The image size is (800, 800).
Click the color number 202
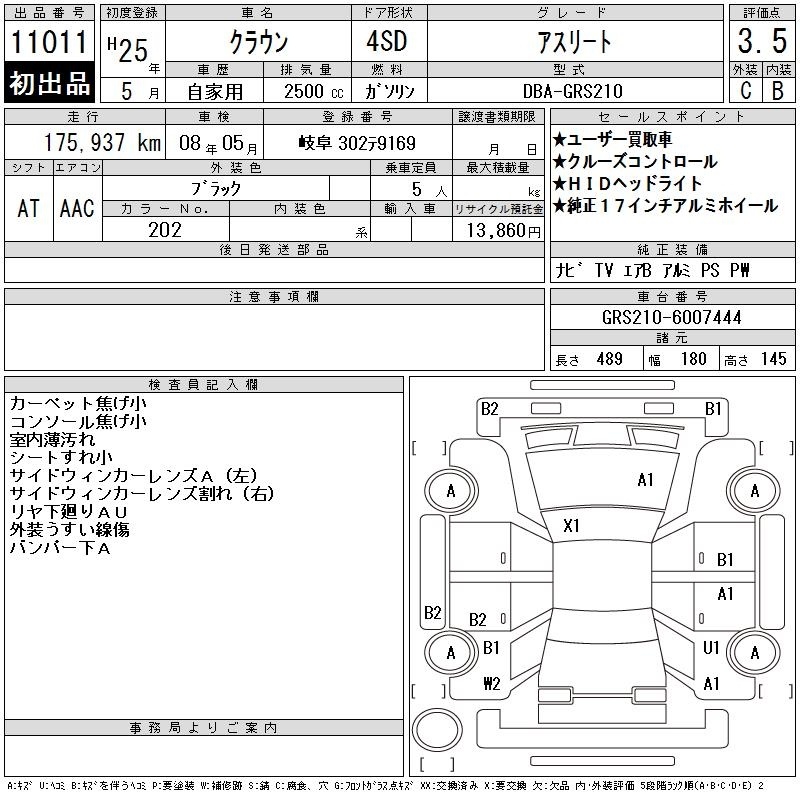tap(165, 230)
